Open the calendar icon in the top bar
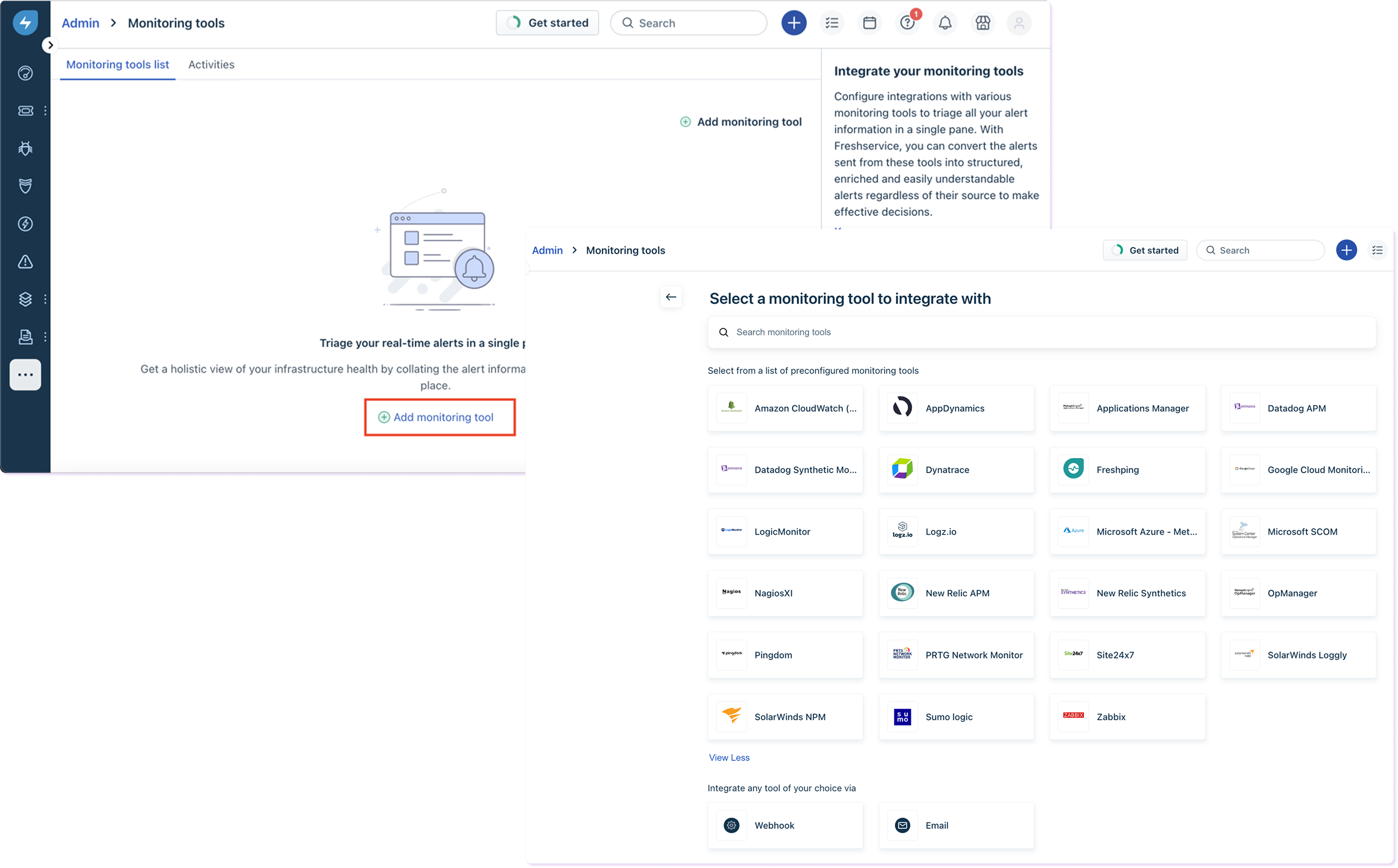The image size is (1398, 868). pyautogui.click(x=869, y=23)
